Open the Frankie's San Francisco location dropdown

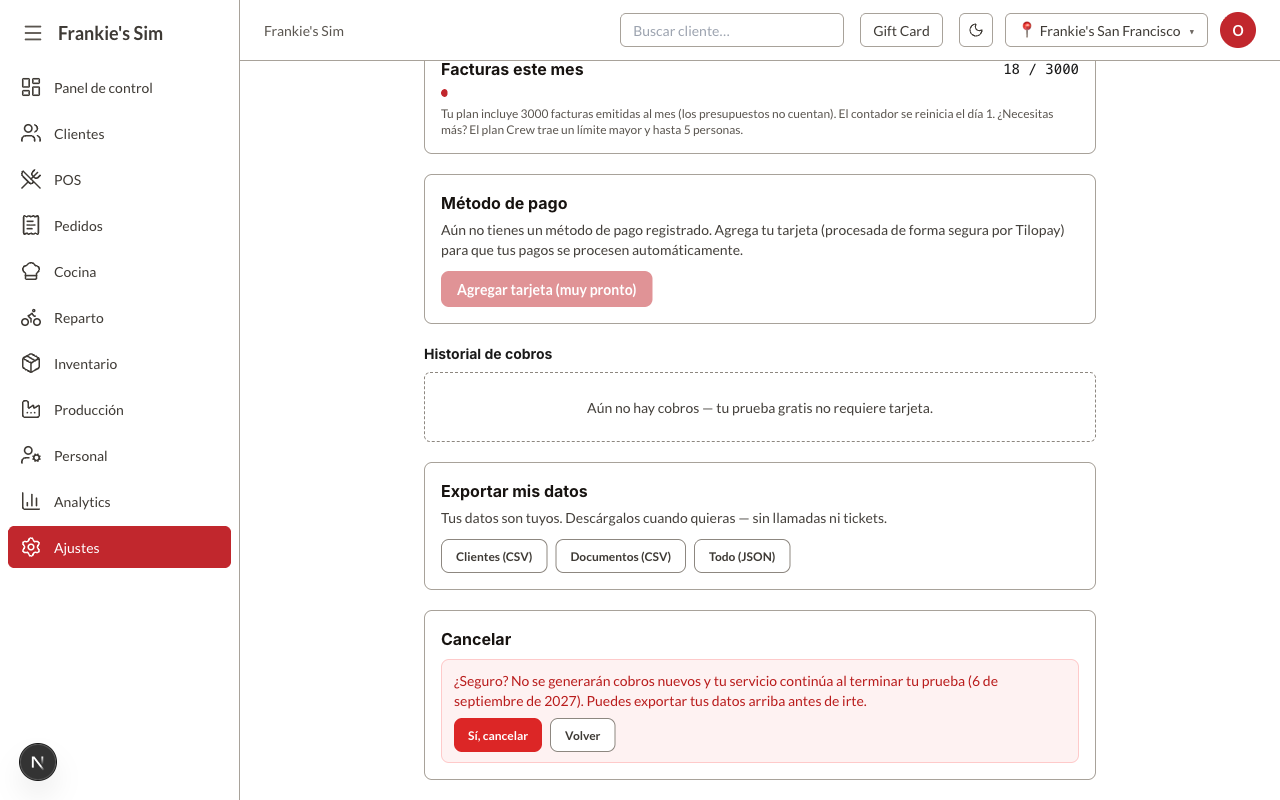coord(1106,30)
